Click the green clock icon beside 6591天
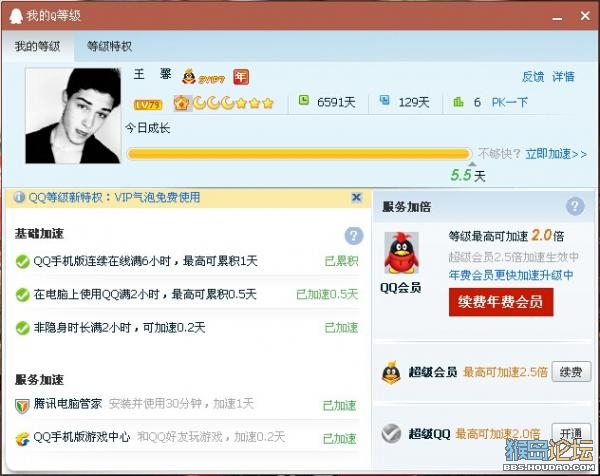 304,101
